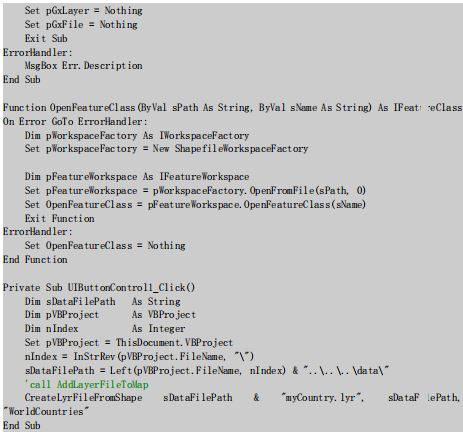Click the 'MsgBox Err.Description' line

(84, 66)
